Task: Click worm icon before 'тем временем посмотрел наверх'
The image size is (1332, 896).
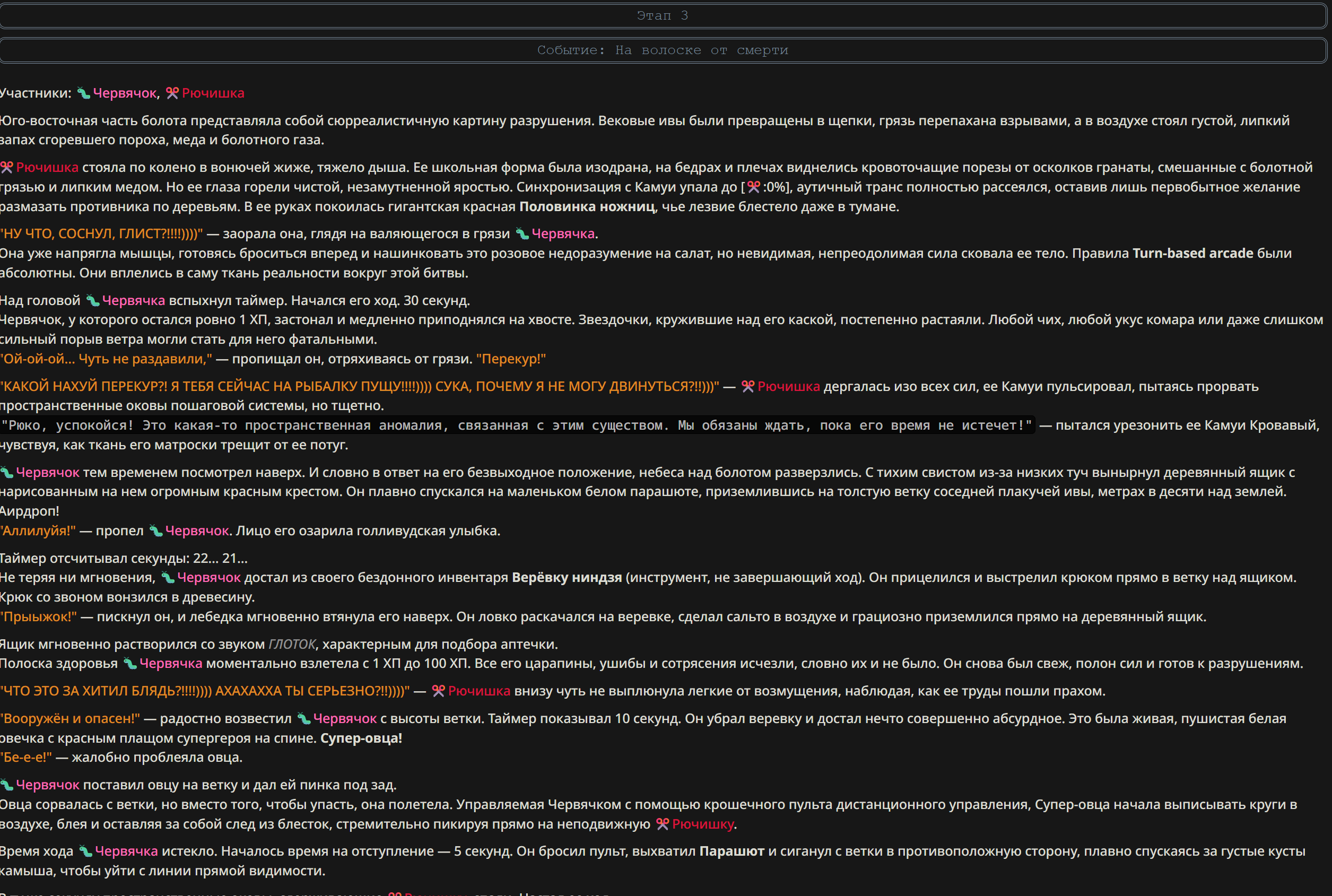Action: [7, 473]
